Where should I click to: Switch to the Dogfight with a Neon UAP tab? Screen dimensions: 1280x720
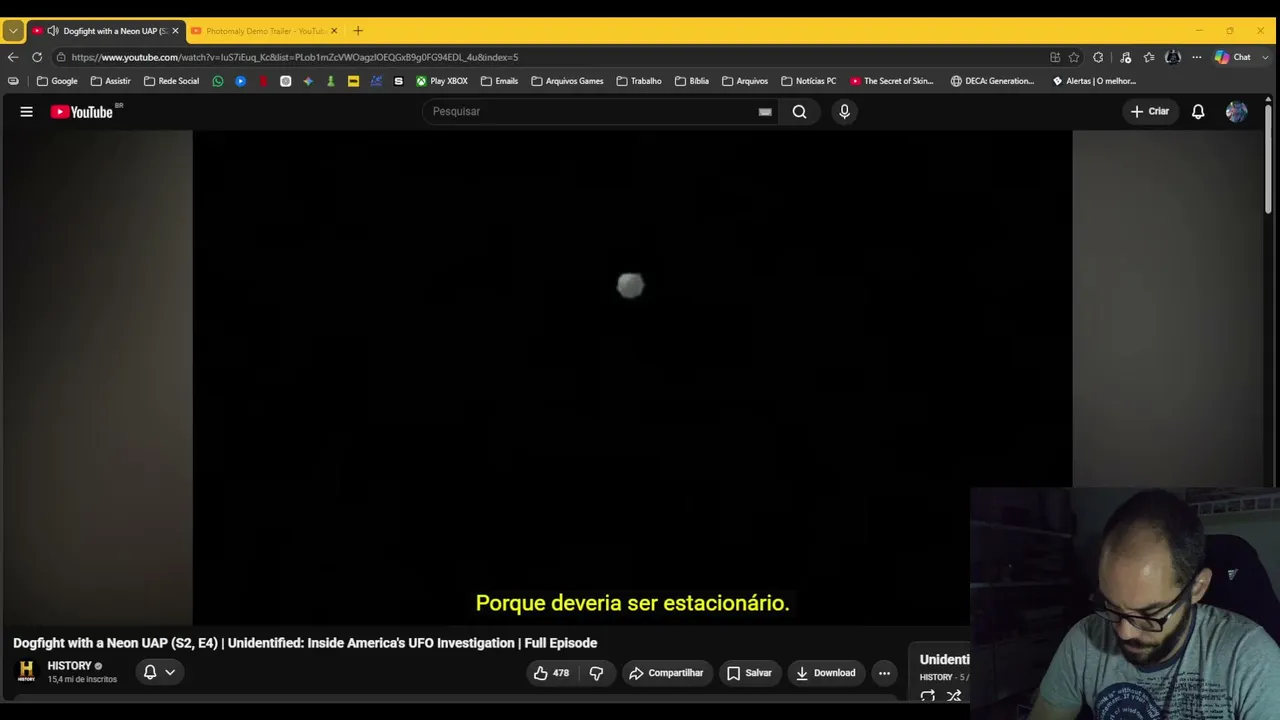tap(105, 31)
